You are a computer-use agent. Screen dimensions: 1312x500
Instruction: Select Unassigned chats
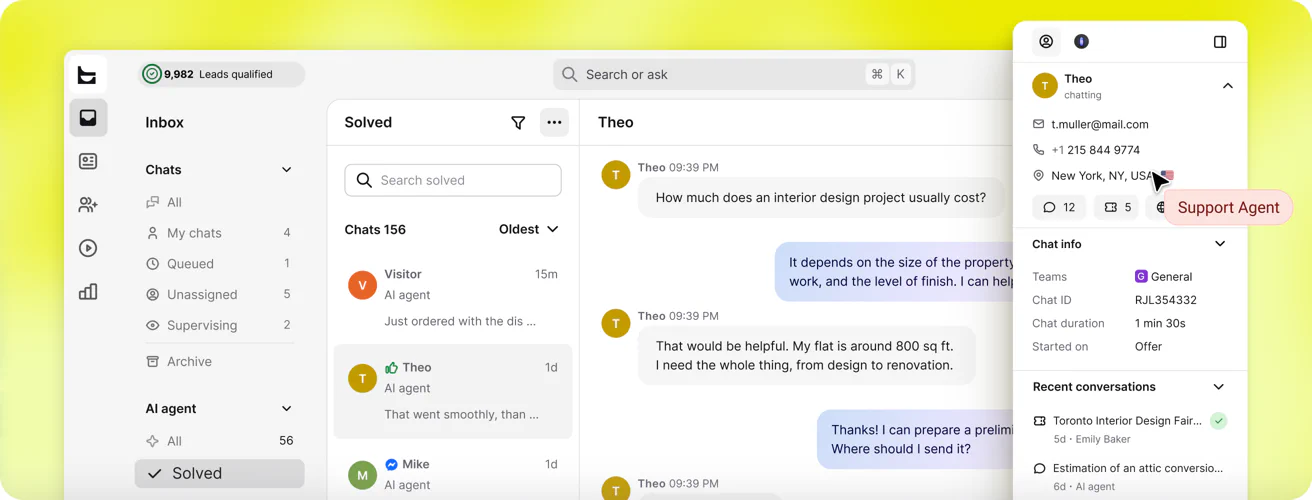click(x=220, y=295)
